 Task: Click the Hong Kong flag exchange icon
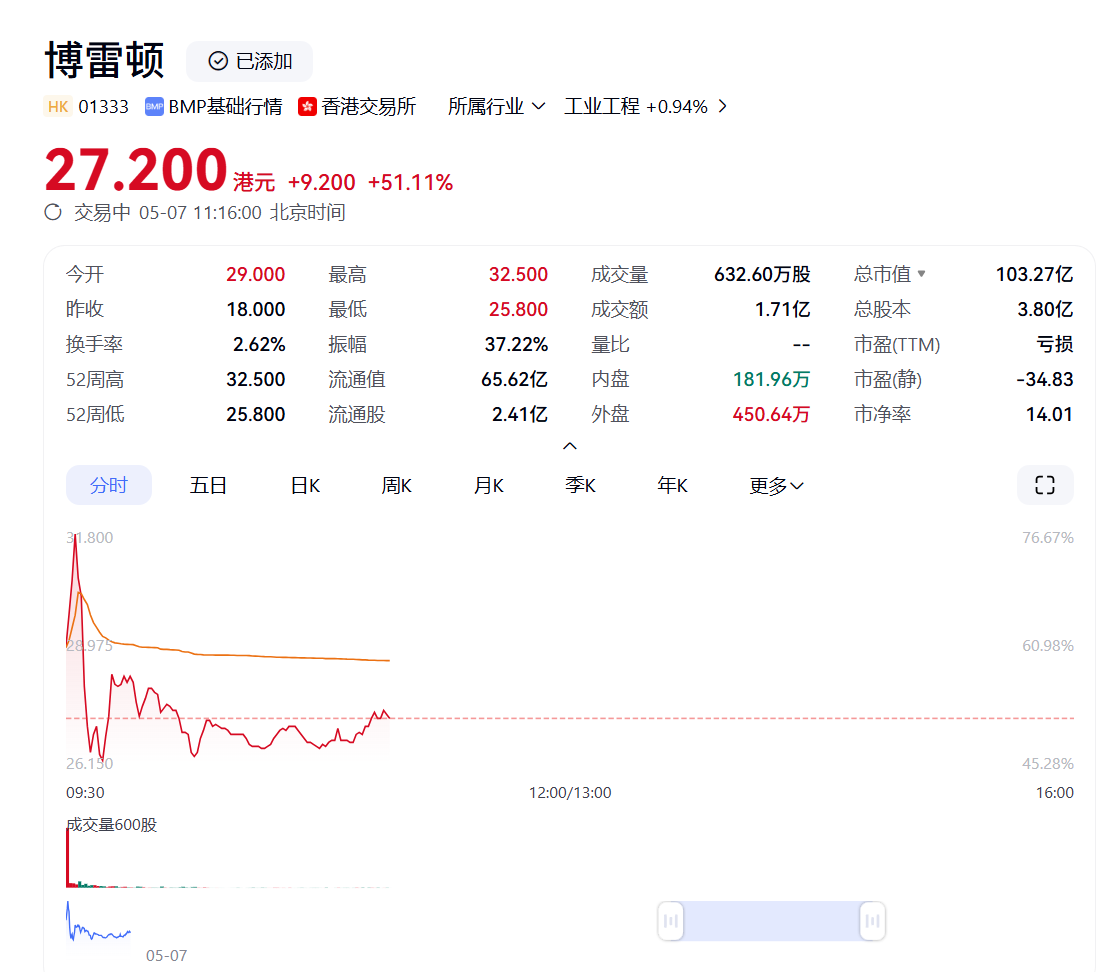pyautogui.click(x=307, y=107)
